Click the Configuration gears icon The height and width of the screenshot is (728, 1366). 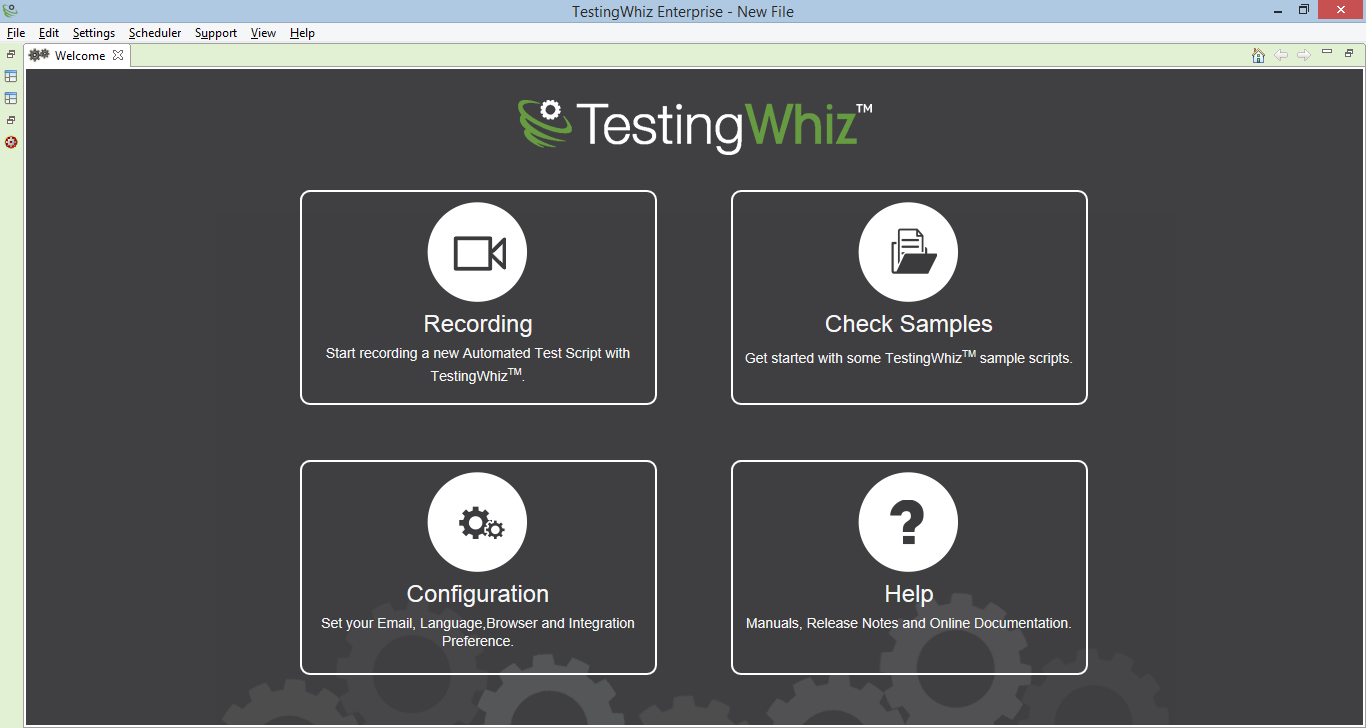pos(477,523)
